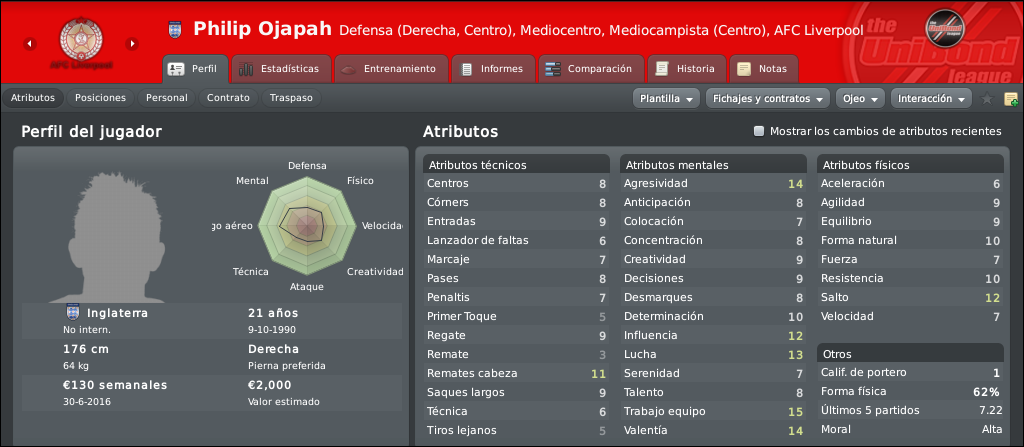1024x447 pixels.
Task: Click the previous player arrow icon
Action: pyautogui.click(x=29, y=44)
